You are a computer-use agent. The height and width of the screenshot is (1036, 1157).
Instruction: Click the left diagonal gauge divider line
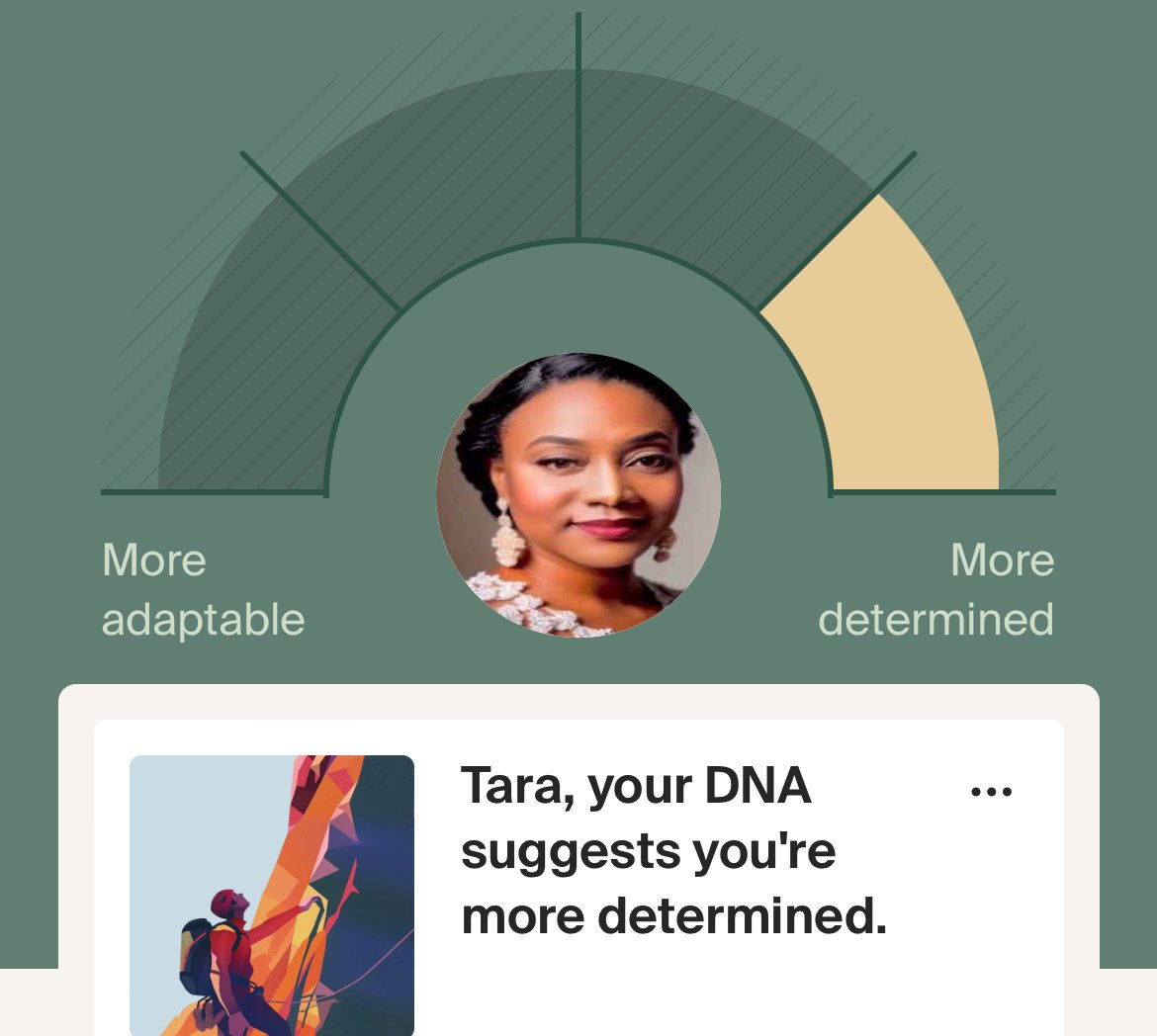coord(321,232)
